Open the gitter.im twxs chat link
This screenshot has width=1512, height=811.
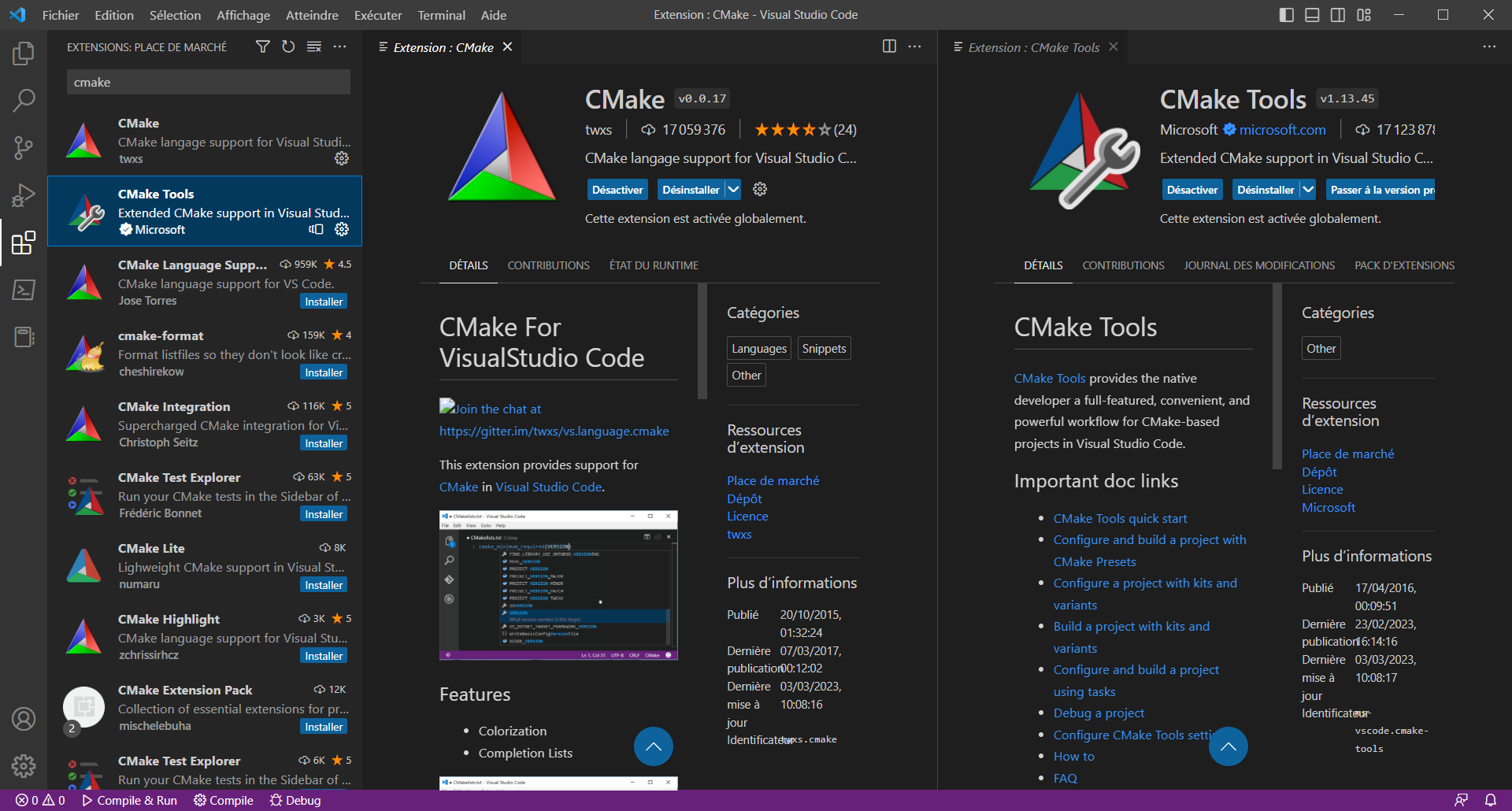[554, 431]
